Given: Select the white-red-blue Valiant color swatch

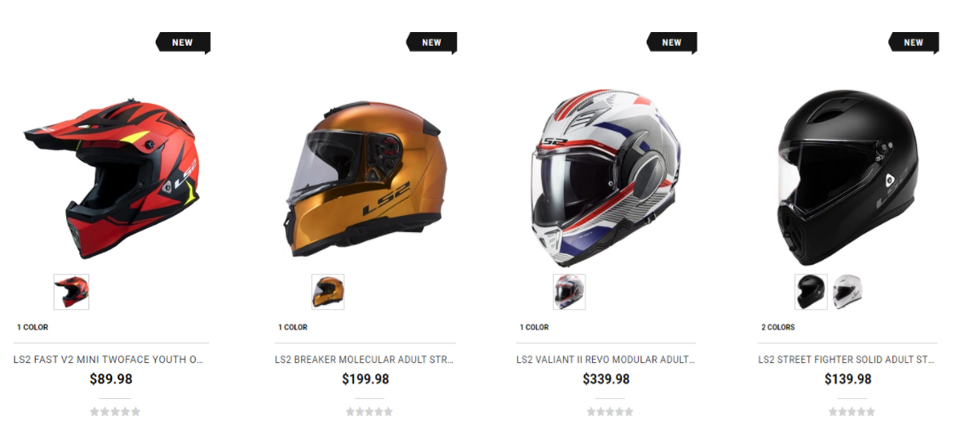Looking at the screenshot, I should click(569, 292).
